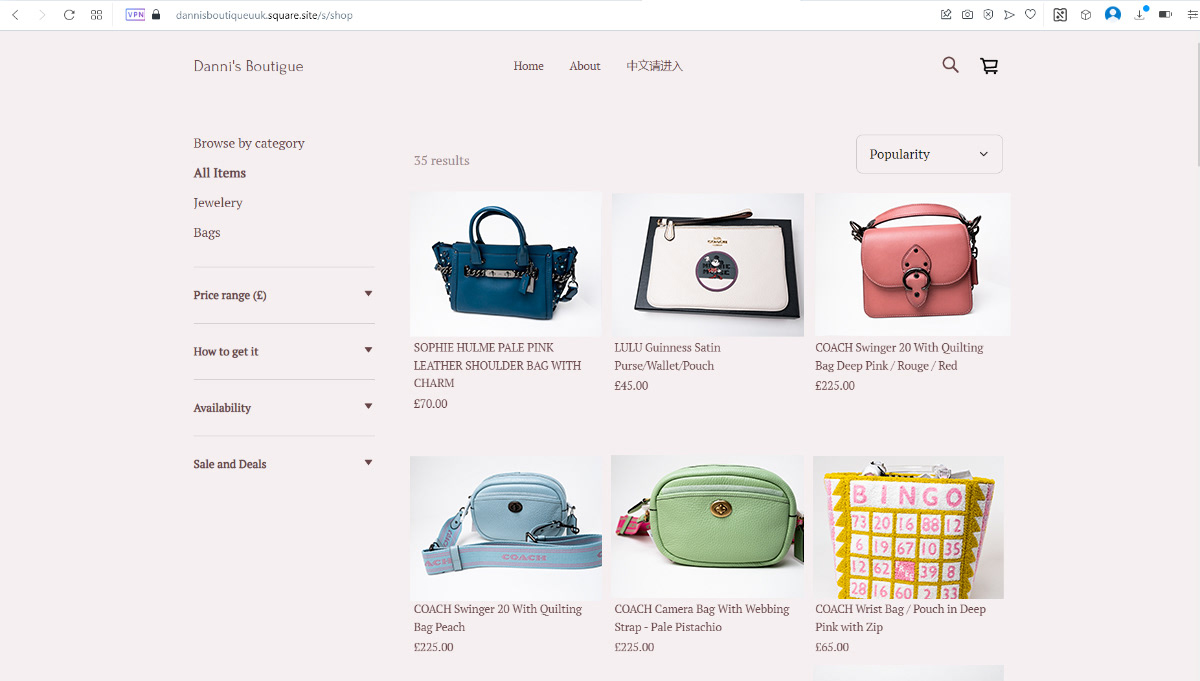Expand the Availability filter

[x=284, y=407]
